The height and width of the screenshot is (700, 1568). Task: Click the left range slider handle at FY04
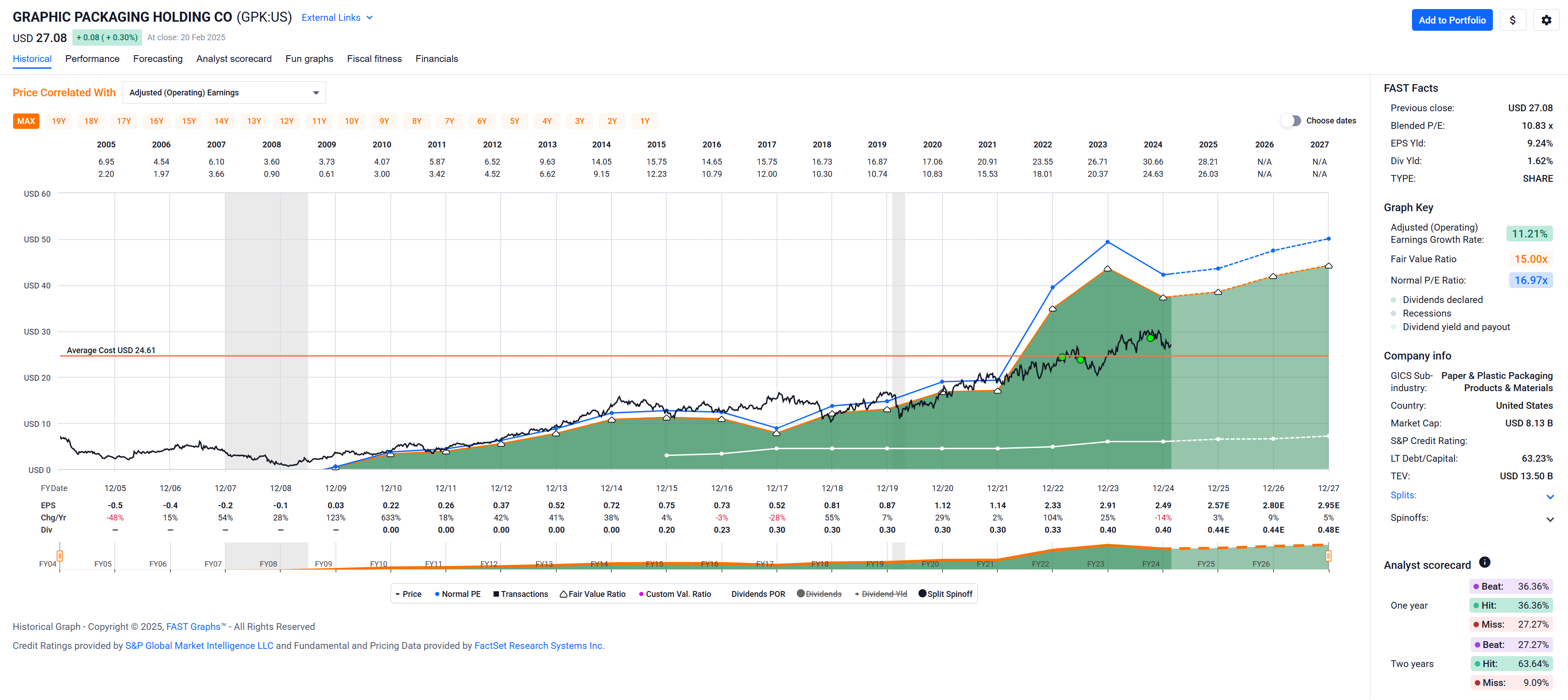click(x=60, y=556)
